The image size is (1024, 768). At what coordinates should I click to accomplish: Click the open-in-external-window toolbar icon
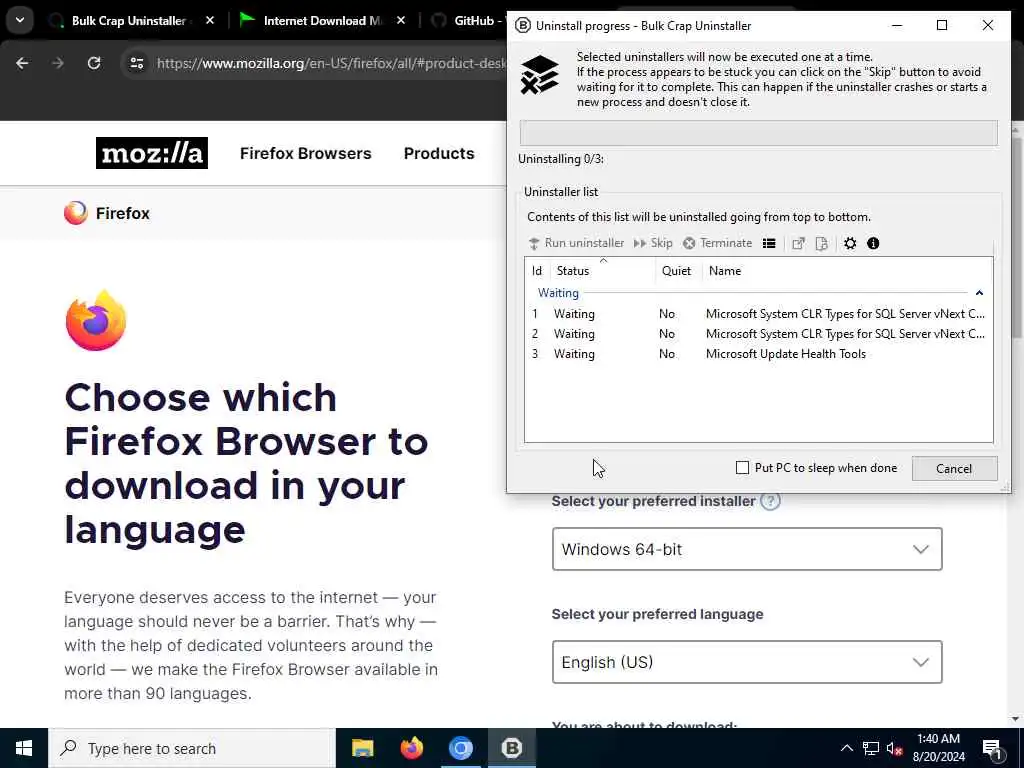[798, 243]
